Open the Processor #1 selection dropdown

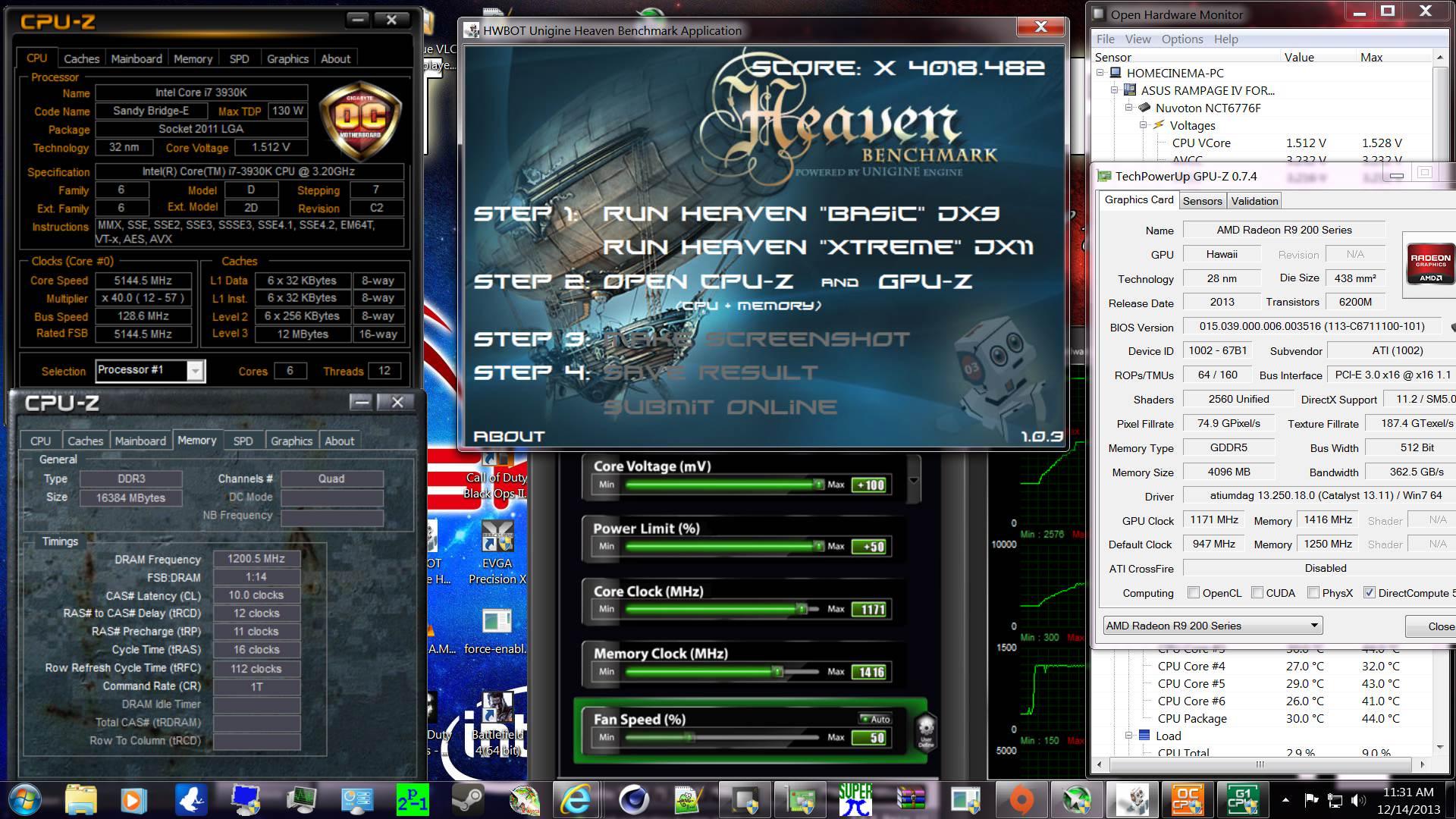coord(150,370)
